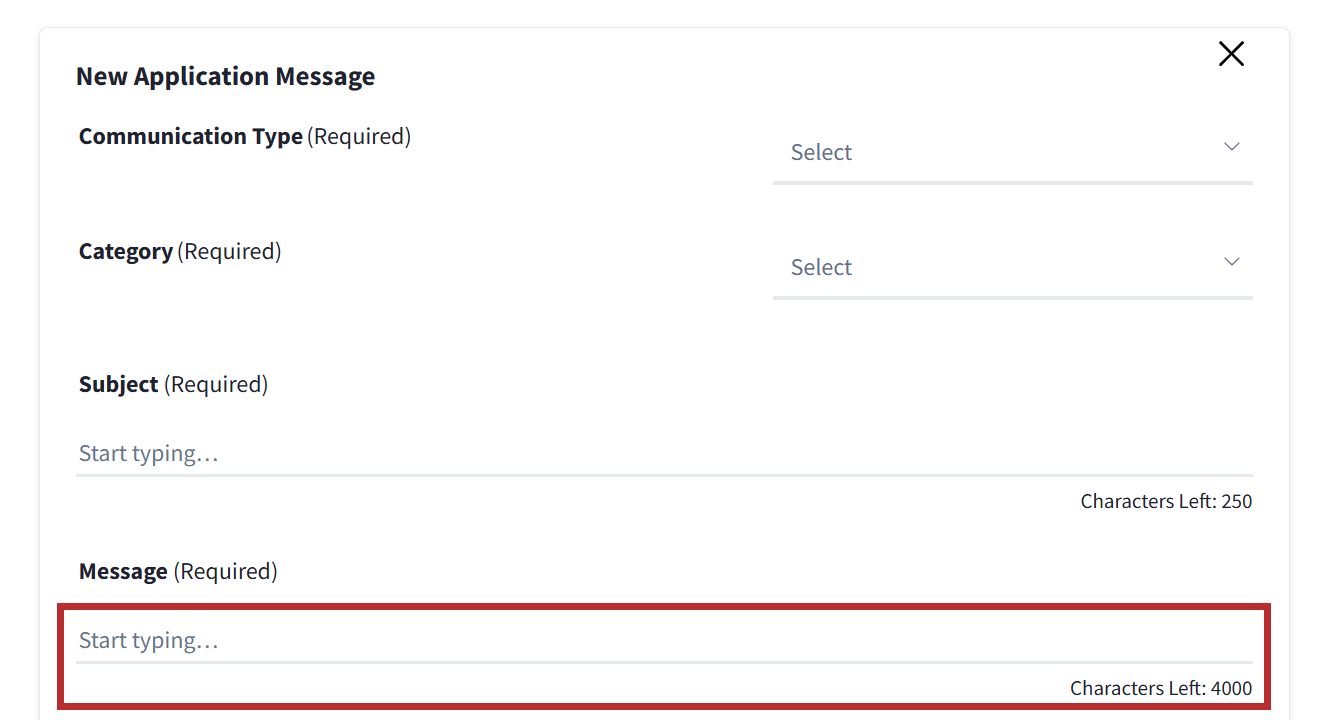This screenshot has width=1332, height=720.
Task: Click the Category field label
Action: 126,252
